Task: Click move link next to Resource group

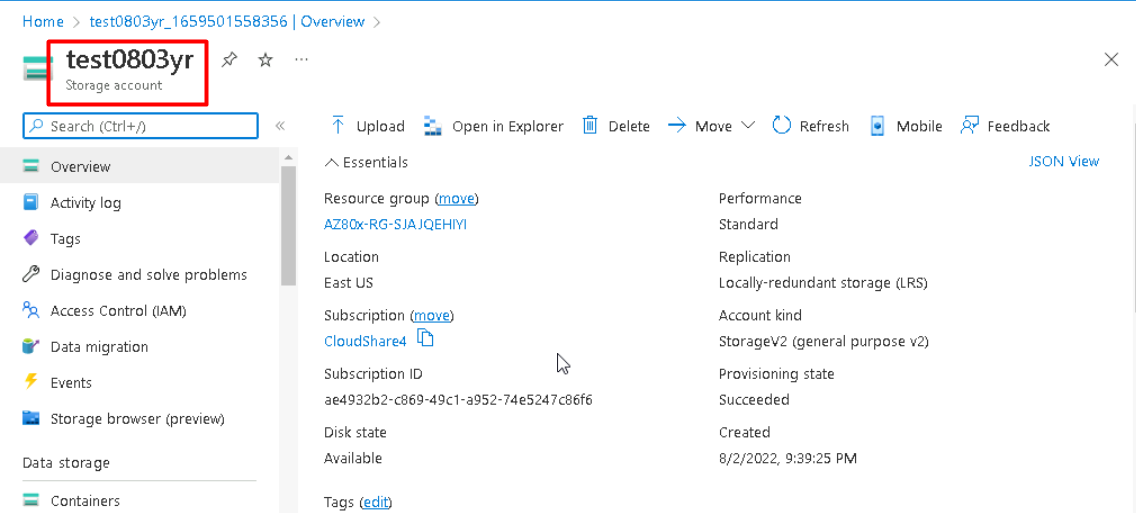Action: point(456,199)
